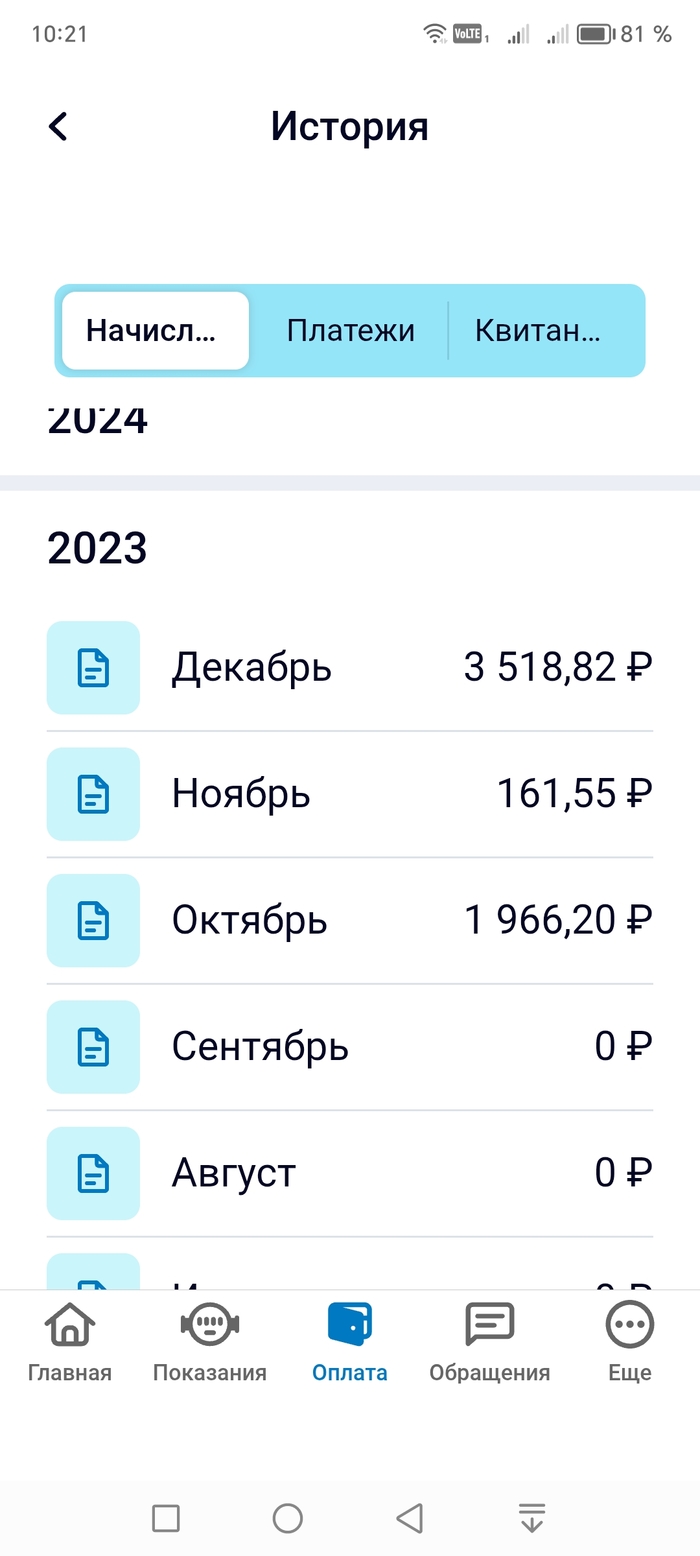Open the December document icon
700x1556 pixels.
[93, 668]
